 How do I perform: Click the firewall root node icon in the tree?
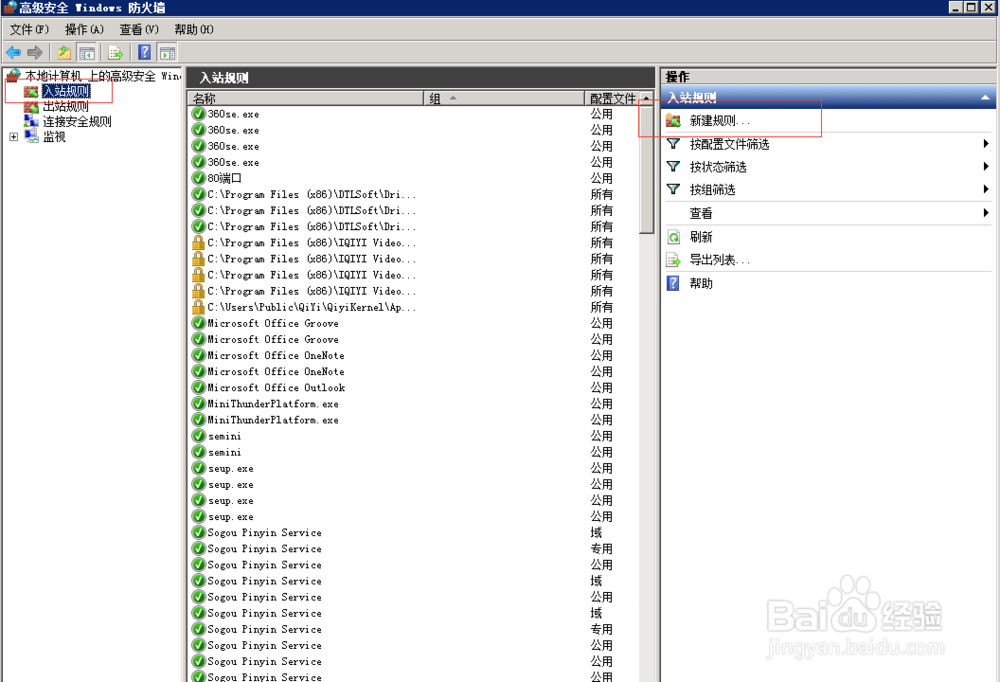click(x=13, y=76)
